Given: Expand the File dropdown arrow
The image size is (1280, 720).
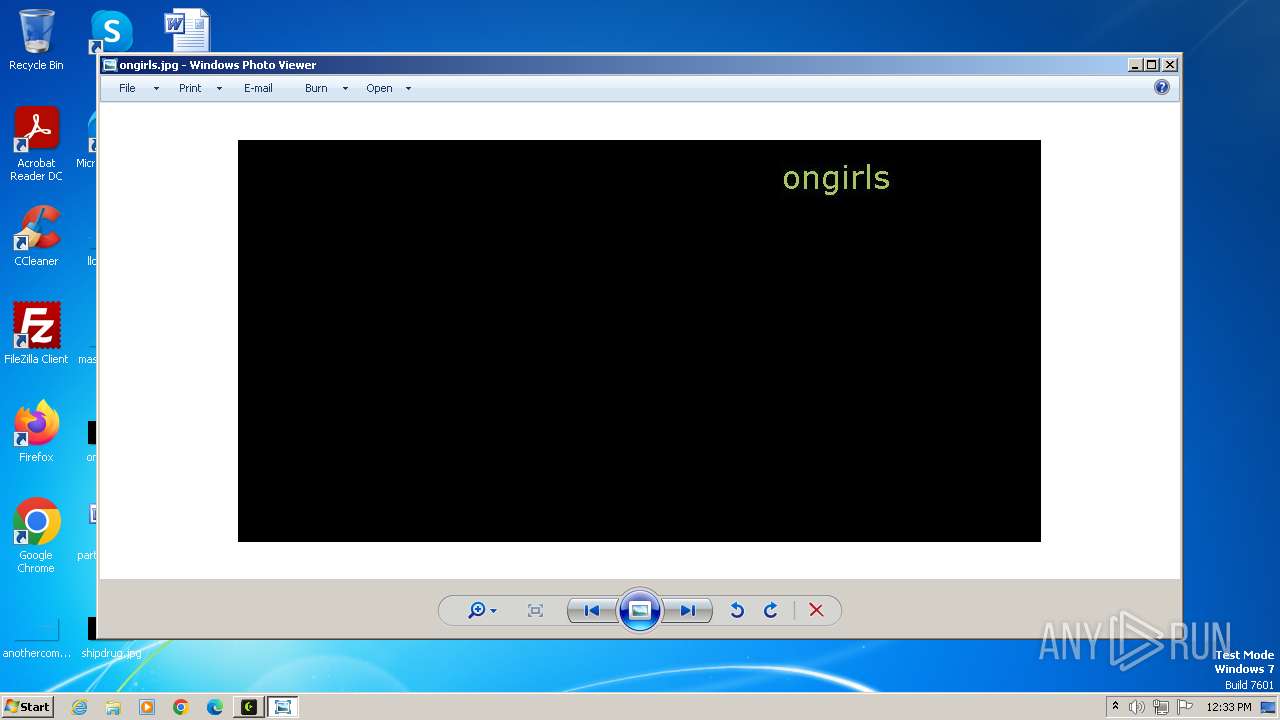Looking at the screenshot, I should click(x=156, y=89).
